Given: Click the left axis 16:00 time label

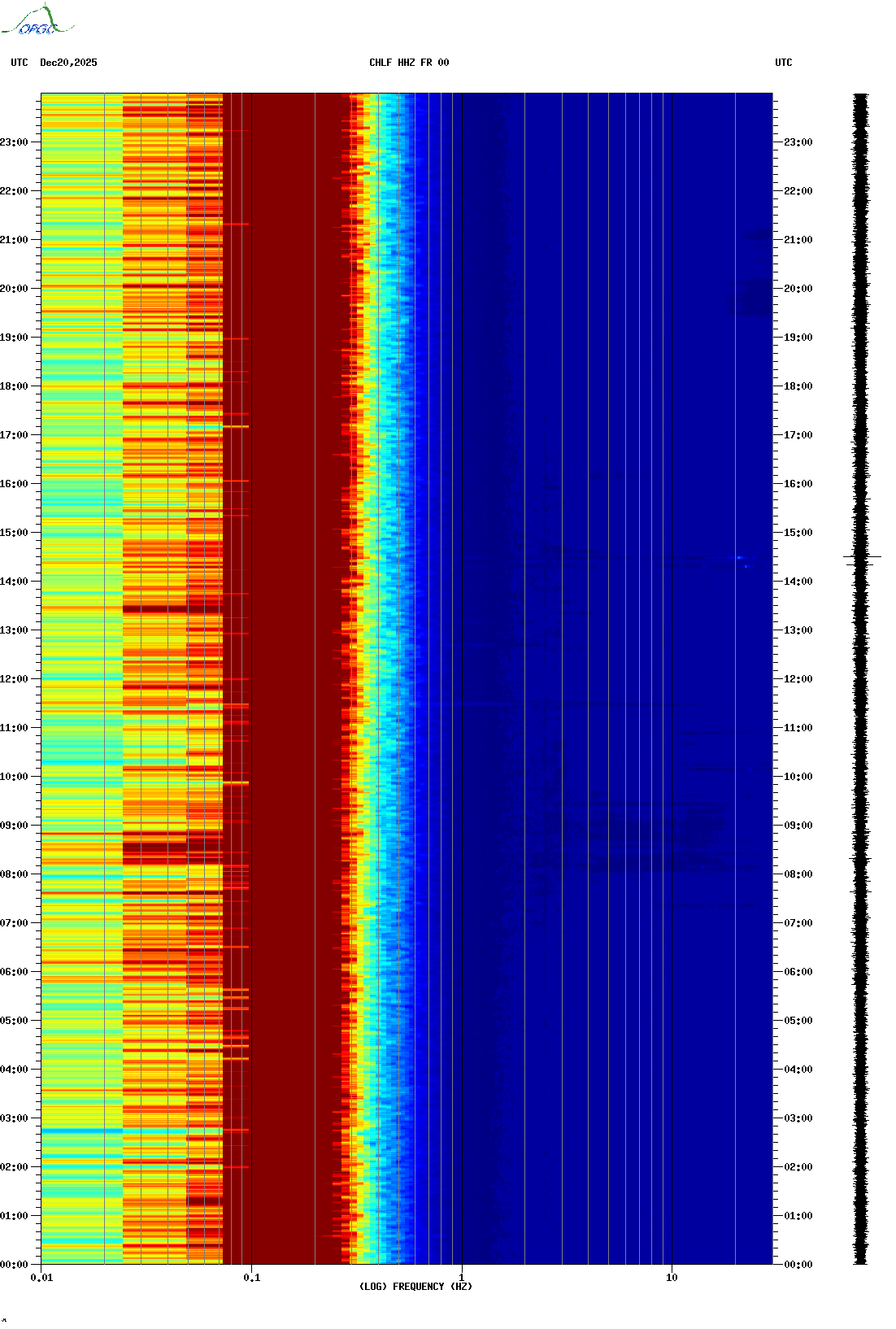Looking at the screenshot, I should coord(14,484).
